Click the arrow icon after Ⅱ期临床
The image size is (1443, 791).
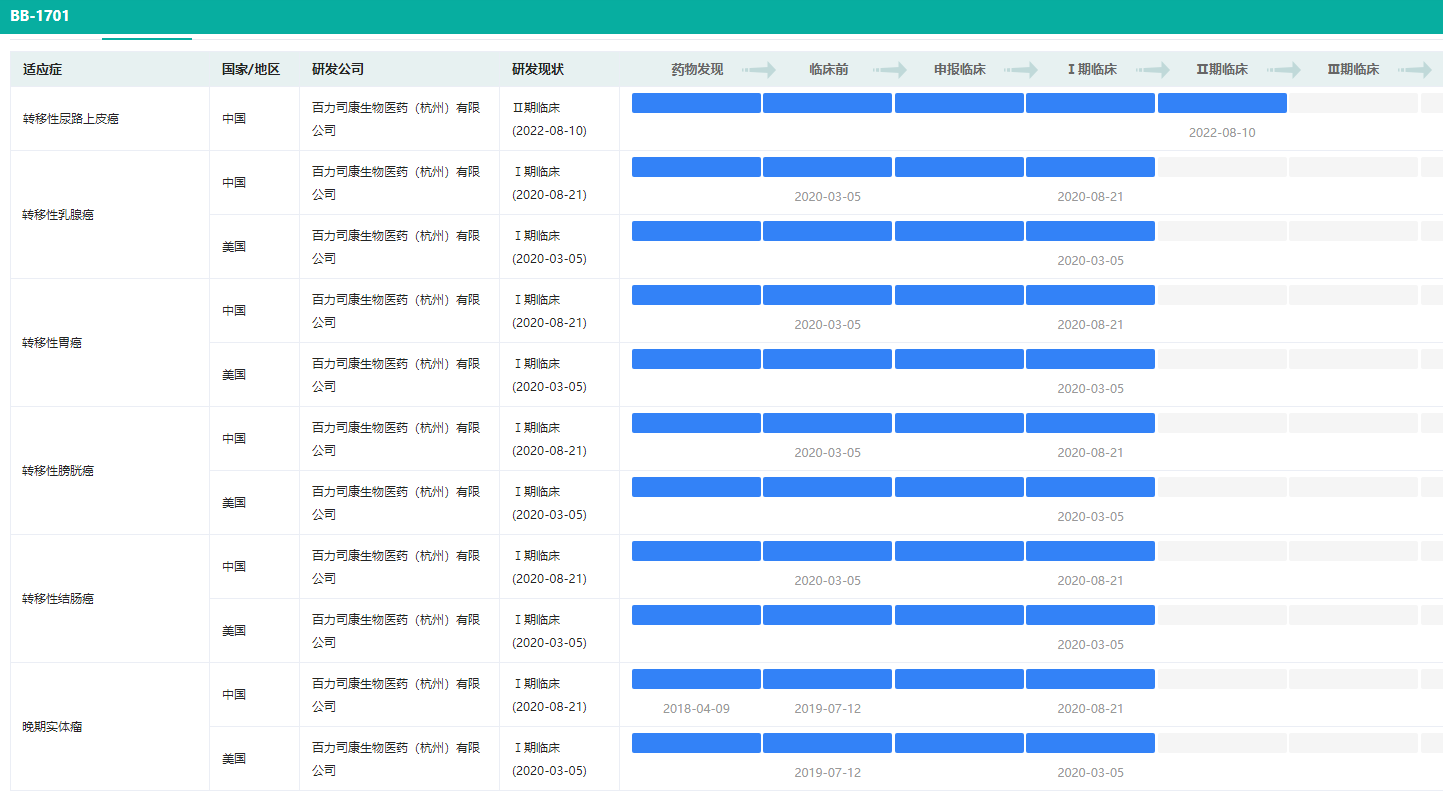(1283, 70)
